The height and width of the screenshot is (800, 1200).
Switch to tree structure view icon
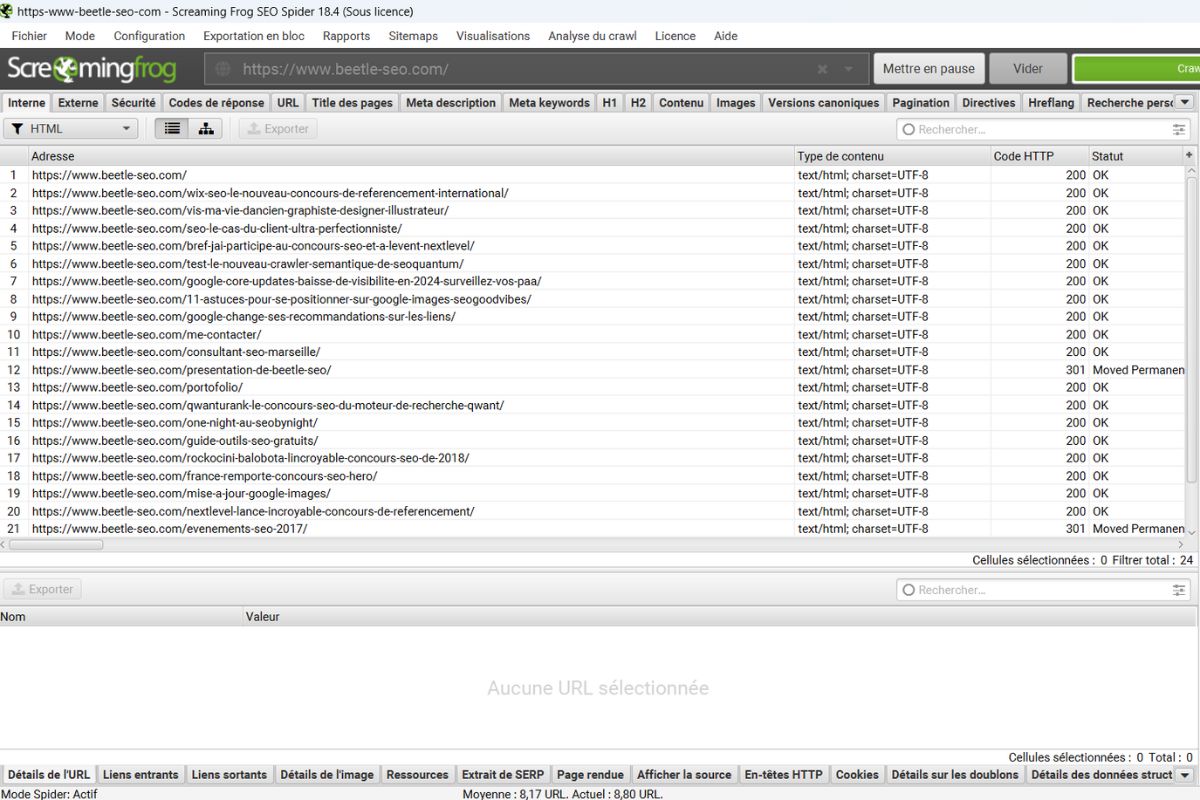205,129
